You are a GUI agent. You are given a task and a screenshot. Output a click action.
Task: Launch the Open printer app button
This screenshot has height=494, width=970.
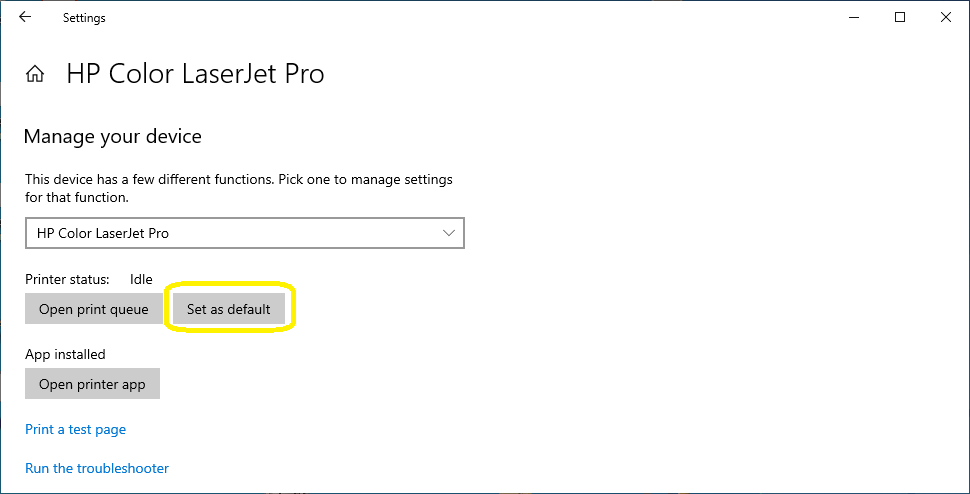click(x=93, y=384)
